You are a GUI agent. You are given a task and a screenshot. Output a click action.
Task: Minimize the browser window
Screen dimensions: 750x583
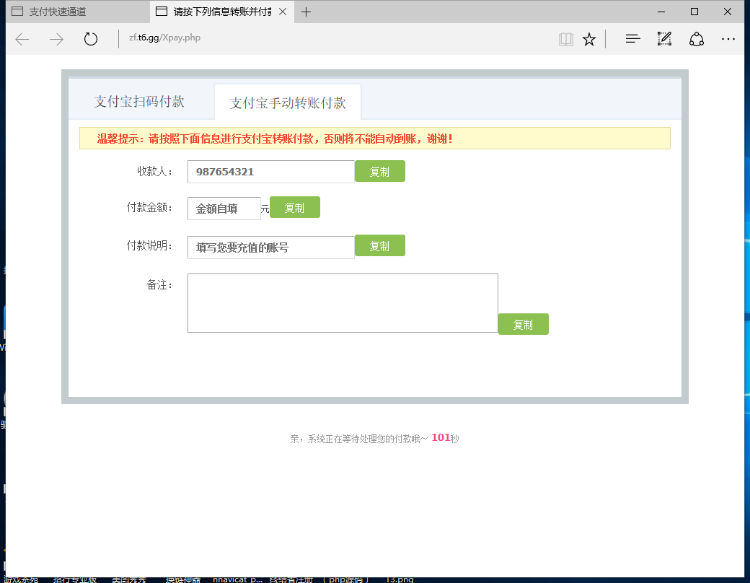pos(662,11)
